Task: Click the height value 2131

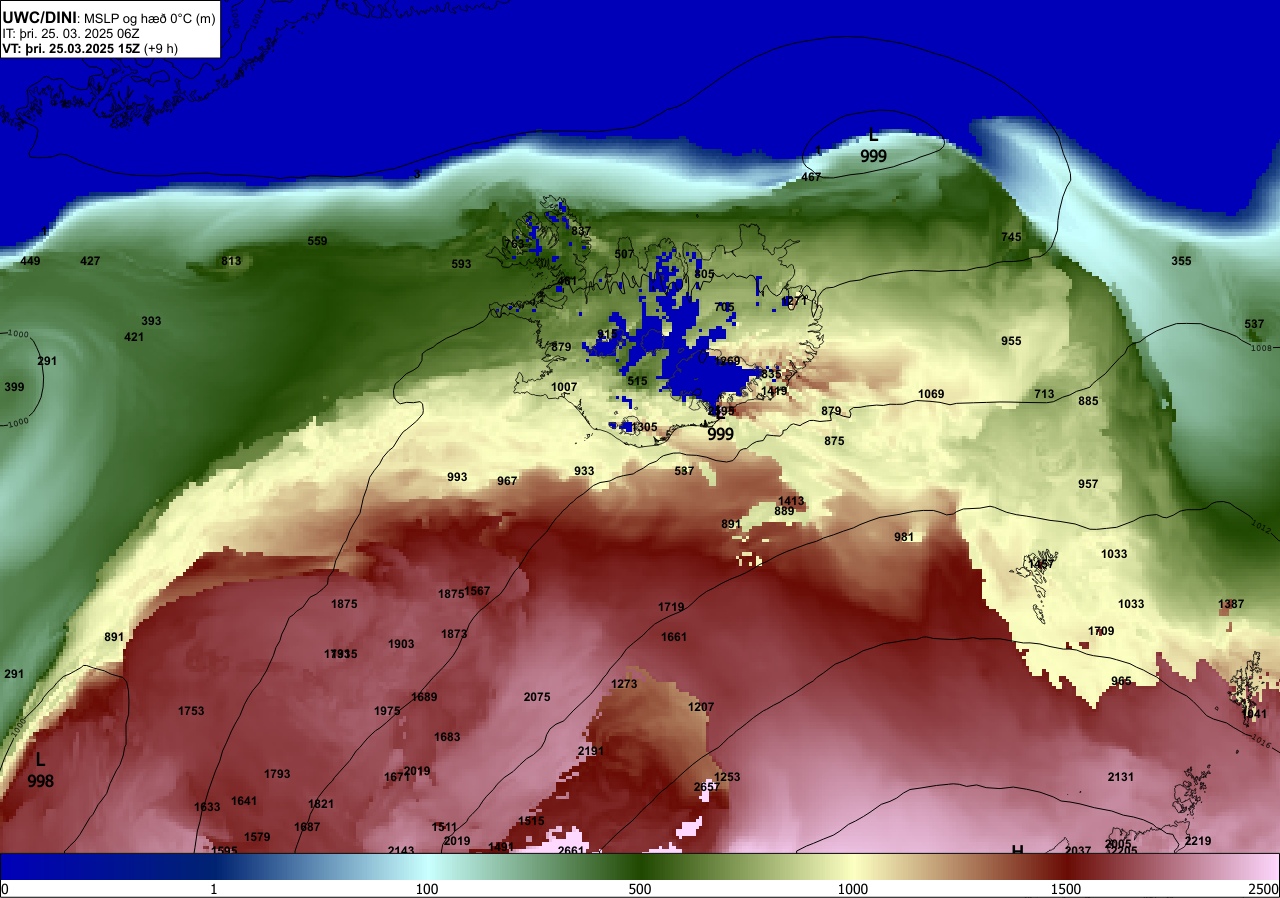Action: pos(1121,777)
